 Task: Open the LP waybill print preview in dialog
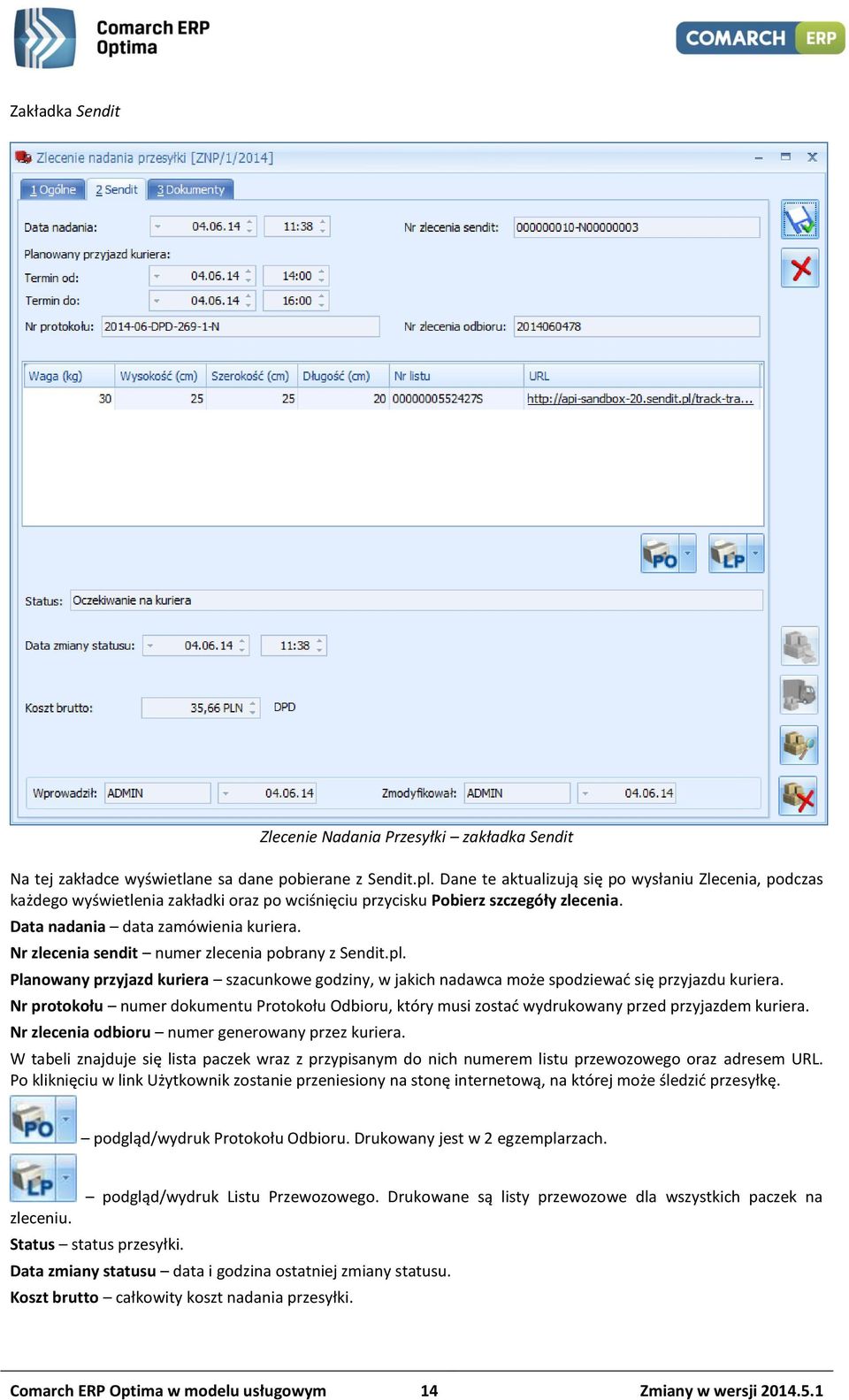click(x=728, y=554)
